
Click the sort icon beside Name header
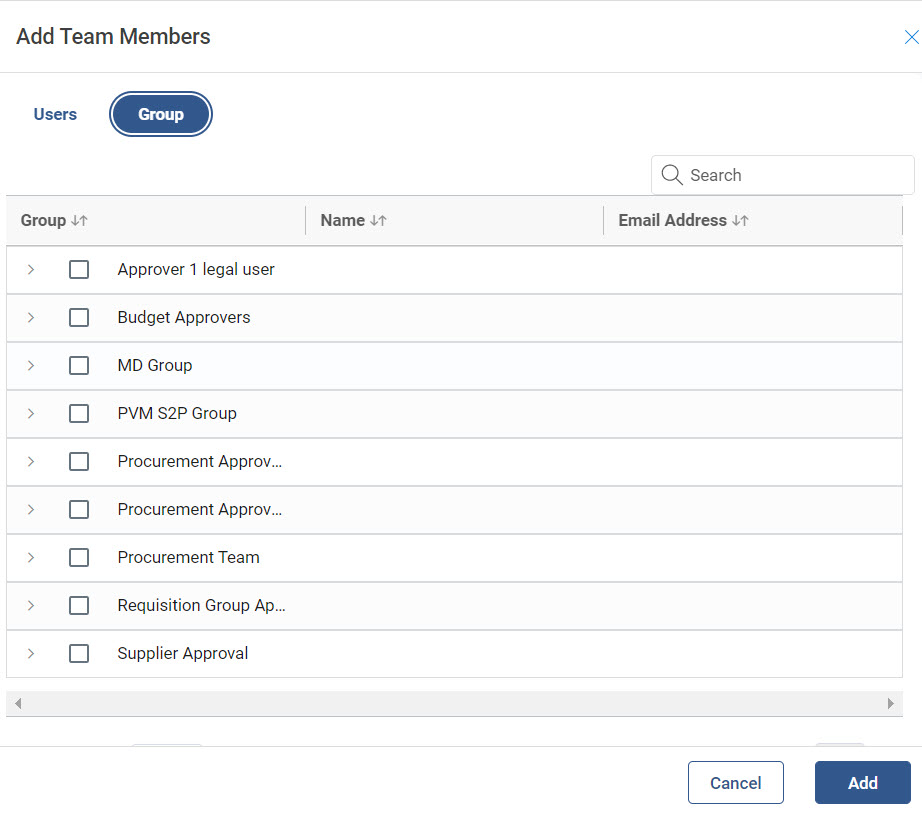pyautogui.click(x=378, y=221)
